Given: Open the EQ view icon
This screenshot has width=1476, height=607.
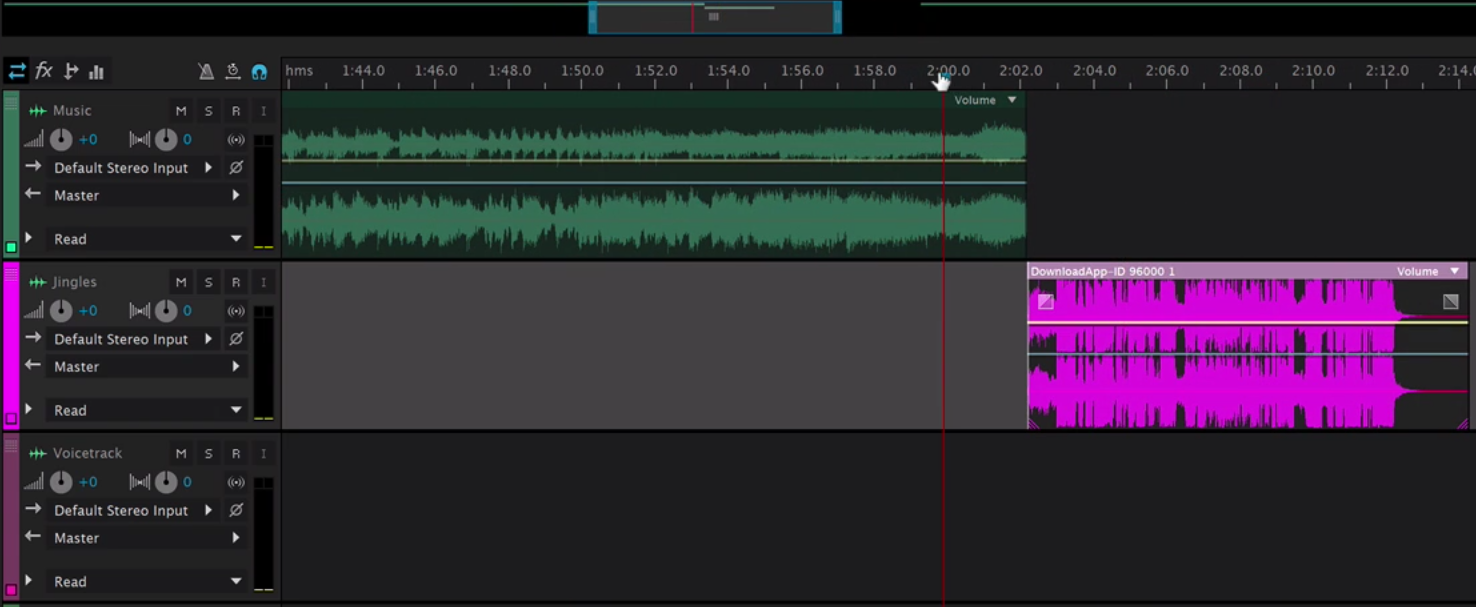Looking at the screenshot, I should click(97, 71).
